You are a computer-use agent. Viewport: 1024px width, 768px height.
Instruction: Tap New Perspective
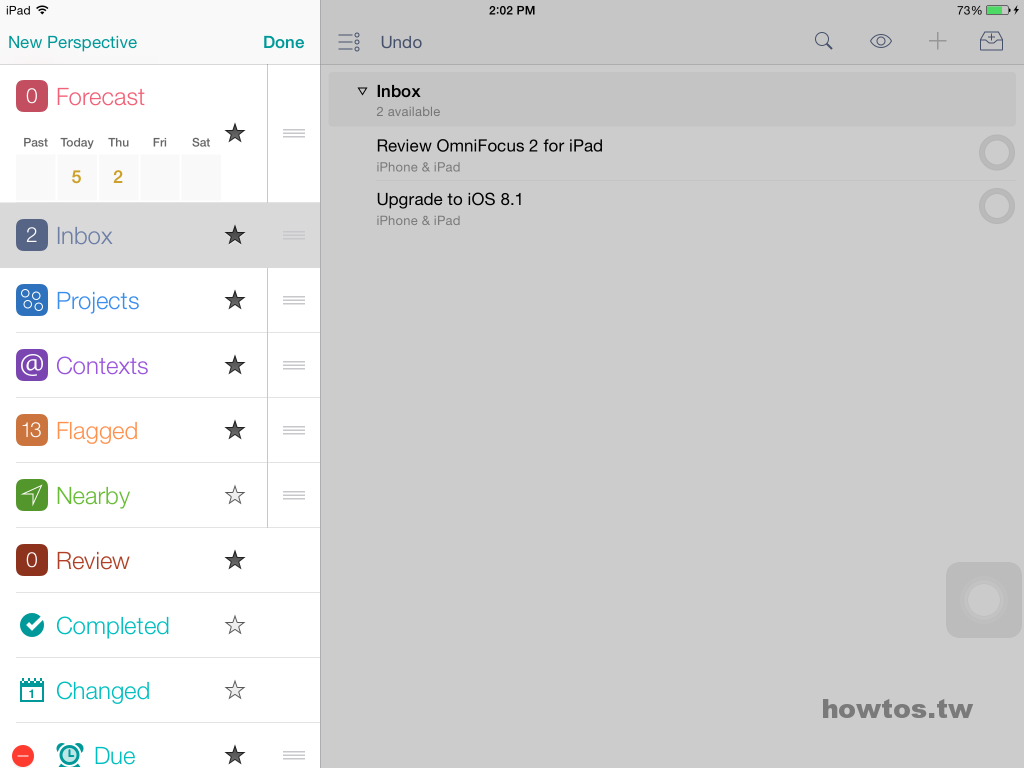(x=72, y=42)
